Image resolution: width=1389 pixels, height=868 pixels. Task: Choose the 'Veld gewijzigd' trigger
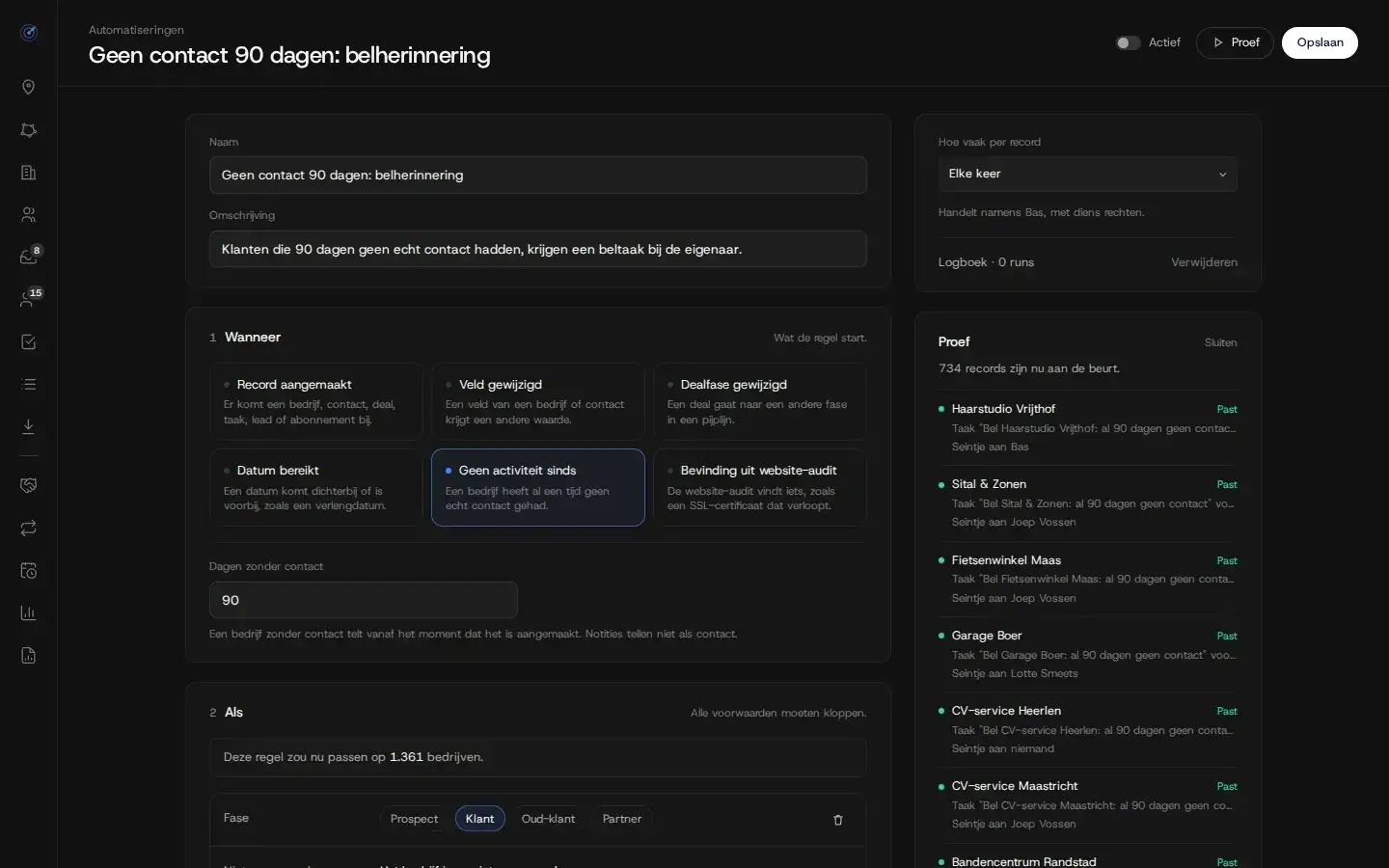point(538,402)
